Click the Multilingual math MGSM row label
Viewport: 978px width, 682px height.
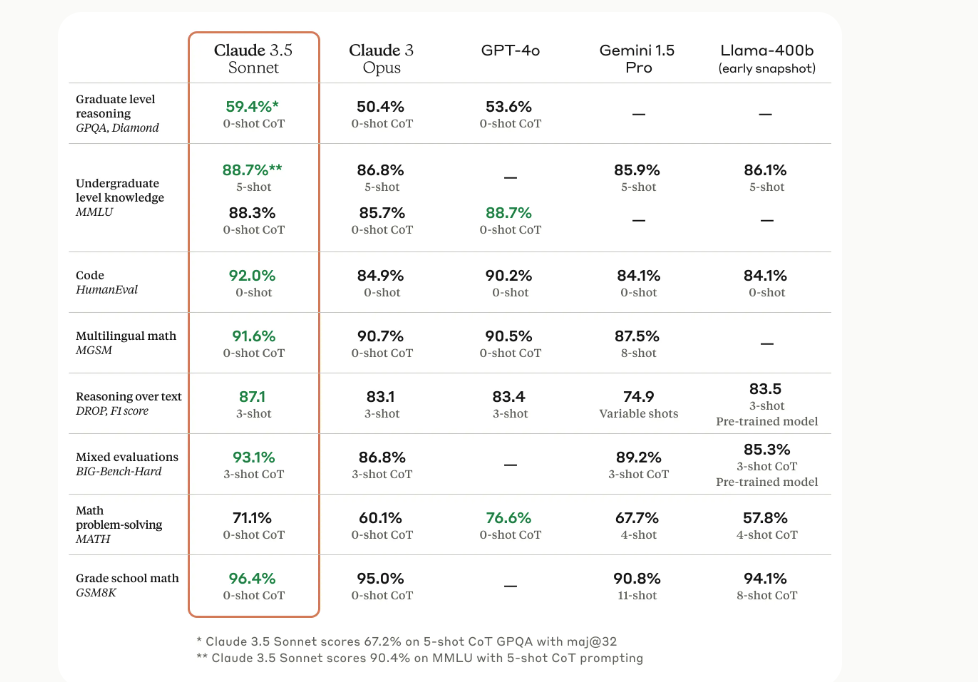pyautogui.click(x=126, y=343)
